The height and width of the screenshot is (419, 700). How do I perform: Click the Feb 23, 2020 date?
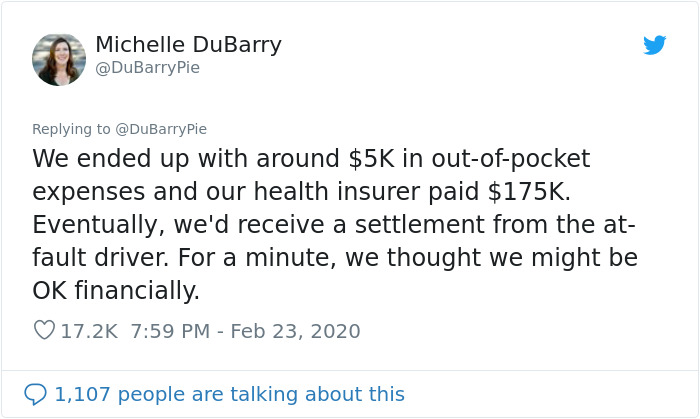pyautogui.click(x=295, y=330)
